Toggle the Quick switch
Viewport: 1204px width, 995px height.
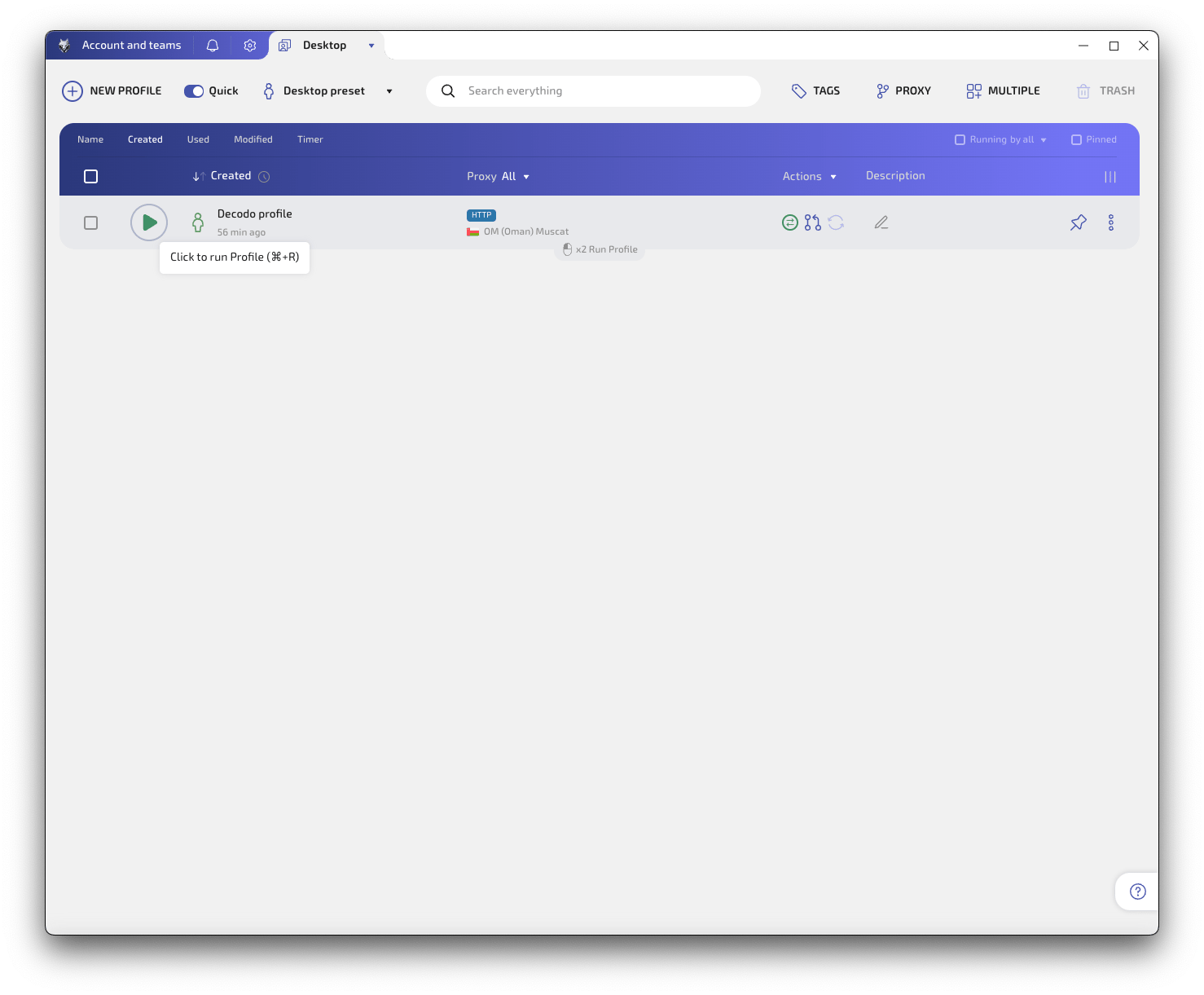click(194, 91)
